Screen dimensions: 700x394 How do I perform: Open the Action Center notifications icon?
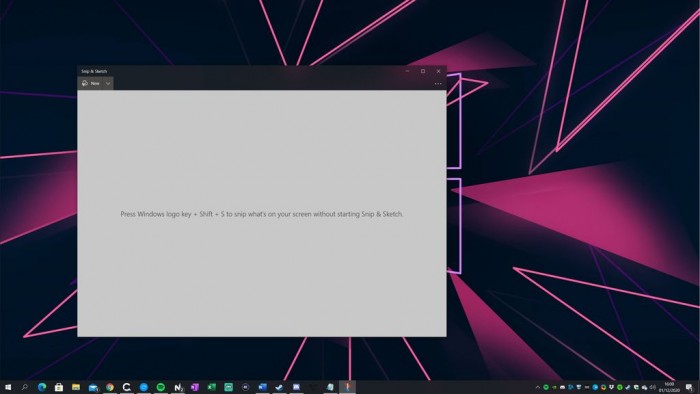690,387
